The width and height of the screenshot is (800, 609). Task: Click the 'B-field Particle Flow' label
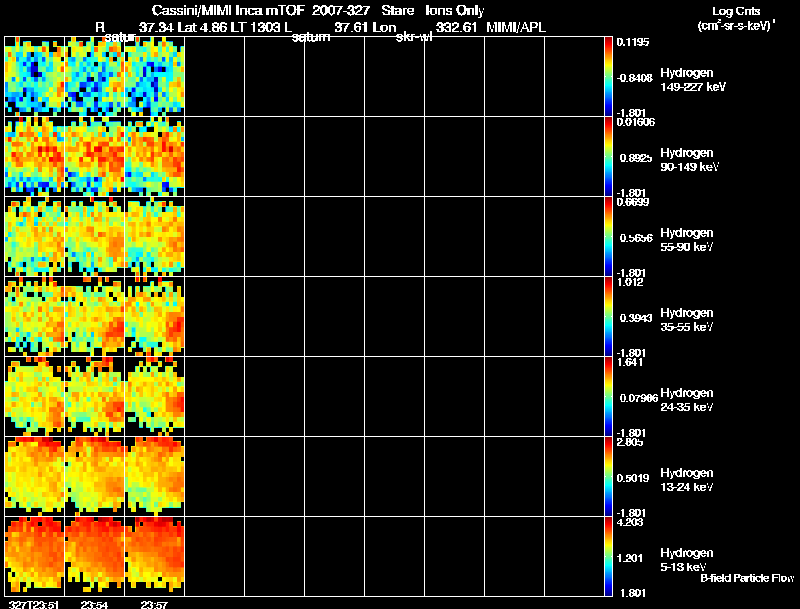747,578
